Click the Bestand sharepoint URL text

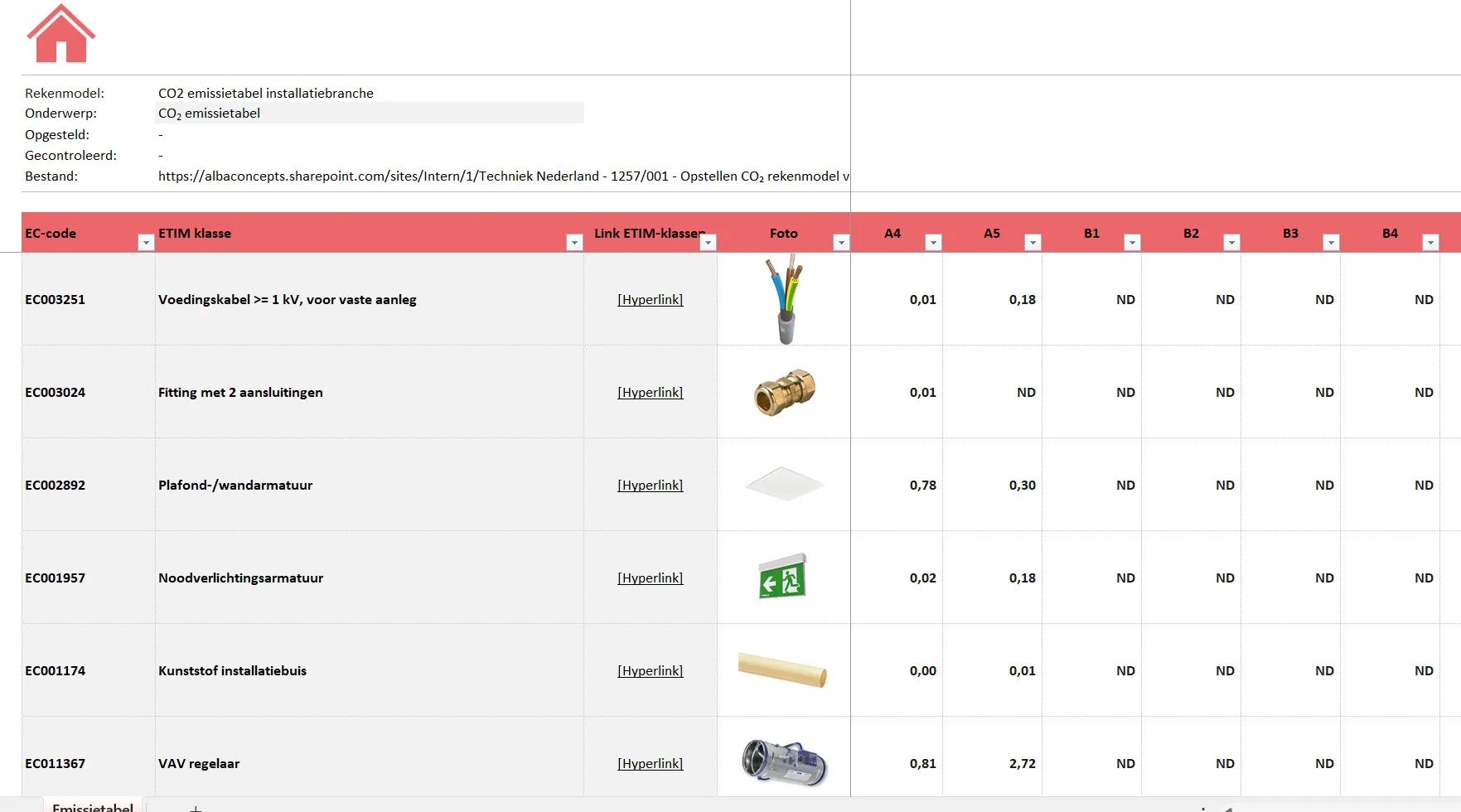(504, 176)
